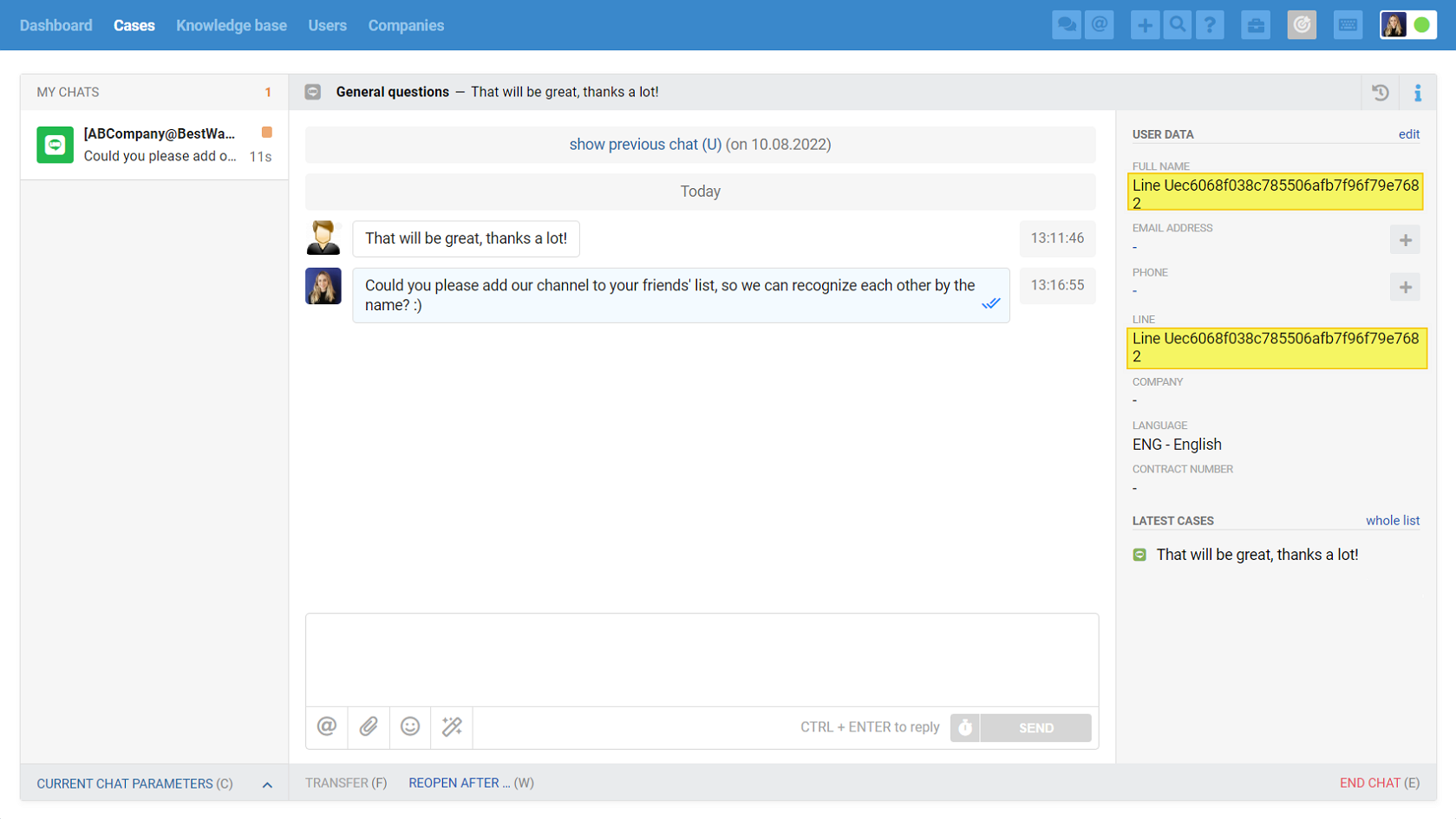Open help via the question mark icon

(1211, 24)
